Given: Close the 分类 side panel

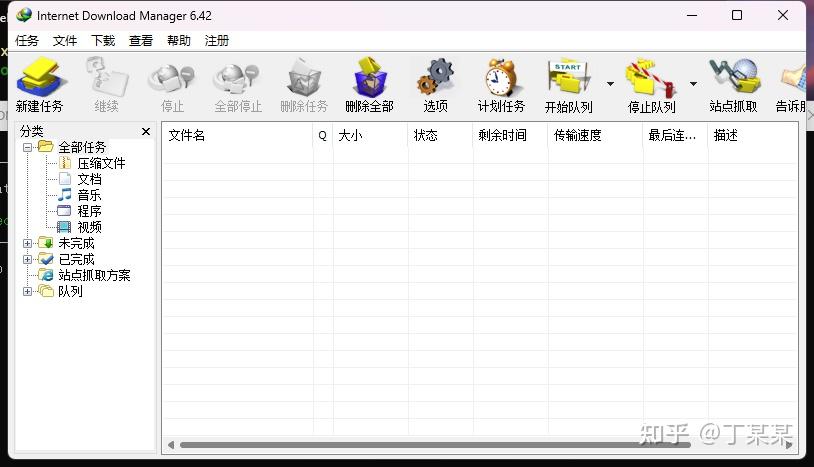Looking at the screenshot, I should [146, 132].
